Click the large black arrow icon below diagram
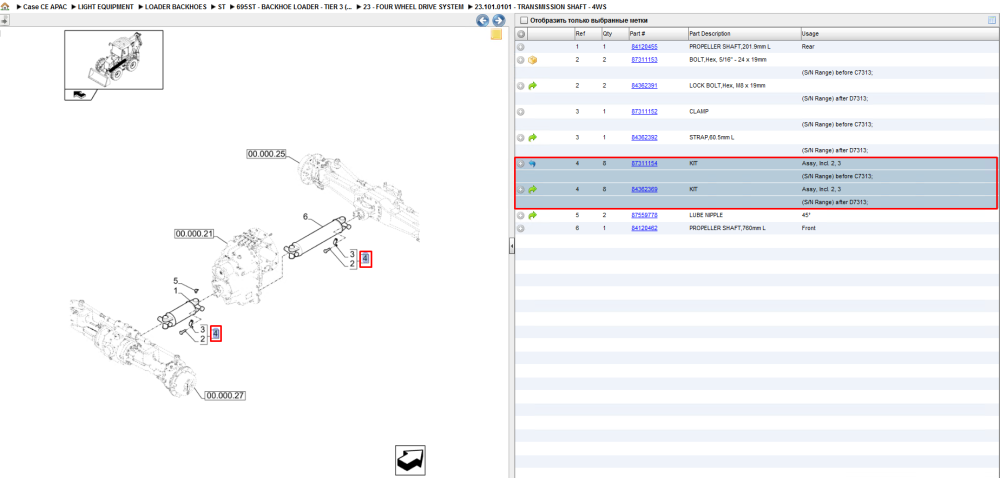The image size is (1000, 478). pyautogui.click(x=410, y=460)
